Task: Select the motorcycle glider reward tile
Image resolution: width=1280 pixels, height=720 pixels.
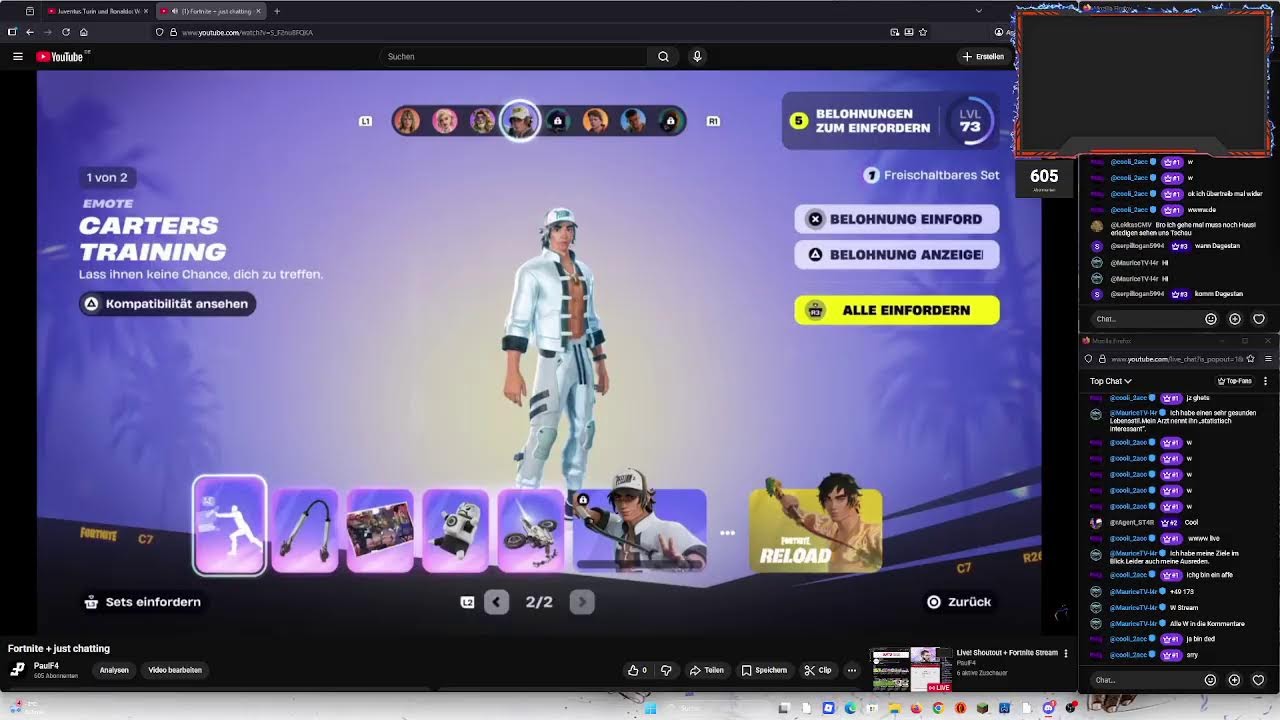Action: 530,530
